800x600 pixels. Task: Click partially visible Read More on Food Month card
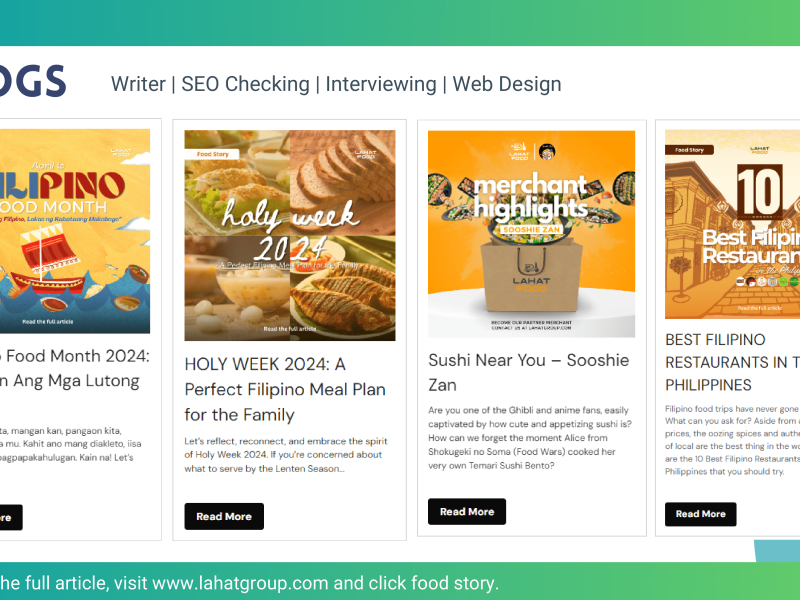[x=10, y=517]
